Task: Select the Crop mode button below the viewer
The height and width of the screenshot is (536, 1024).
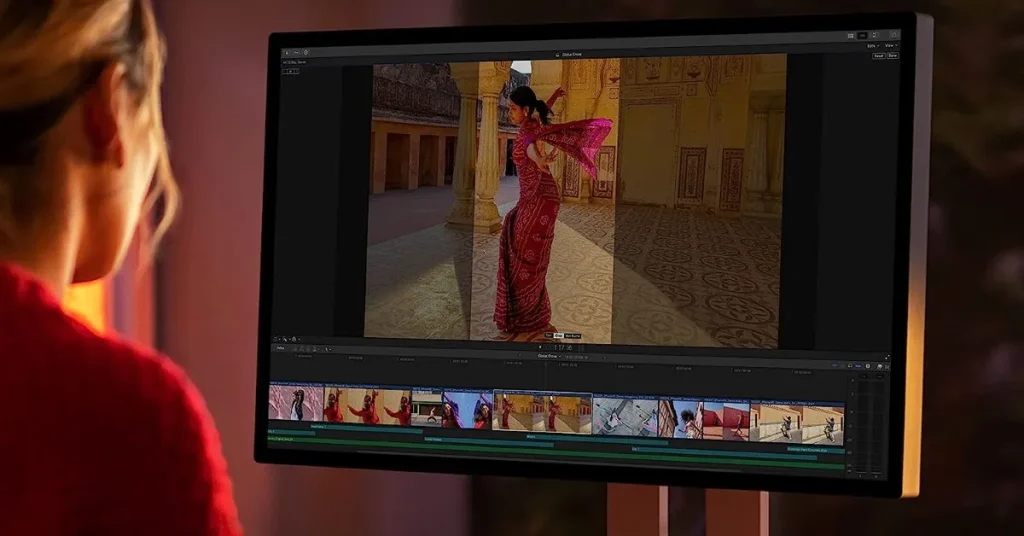Action: 558,336
